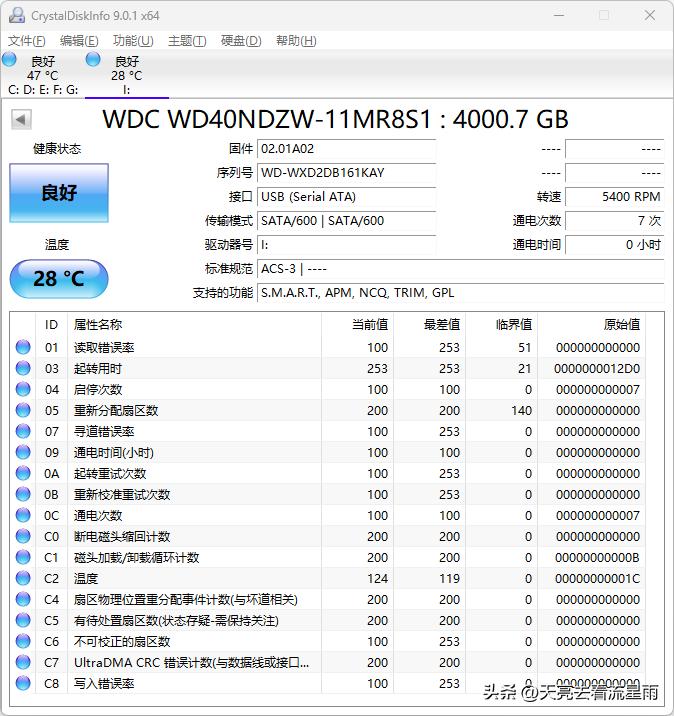This screenshot has height=716, width=674.
Task: Click status orb of the 47 °C disk
Action: coord(9,59)
